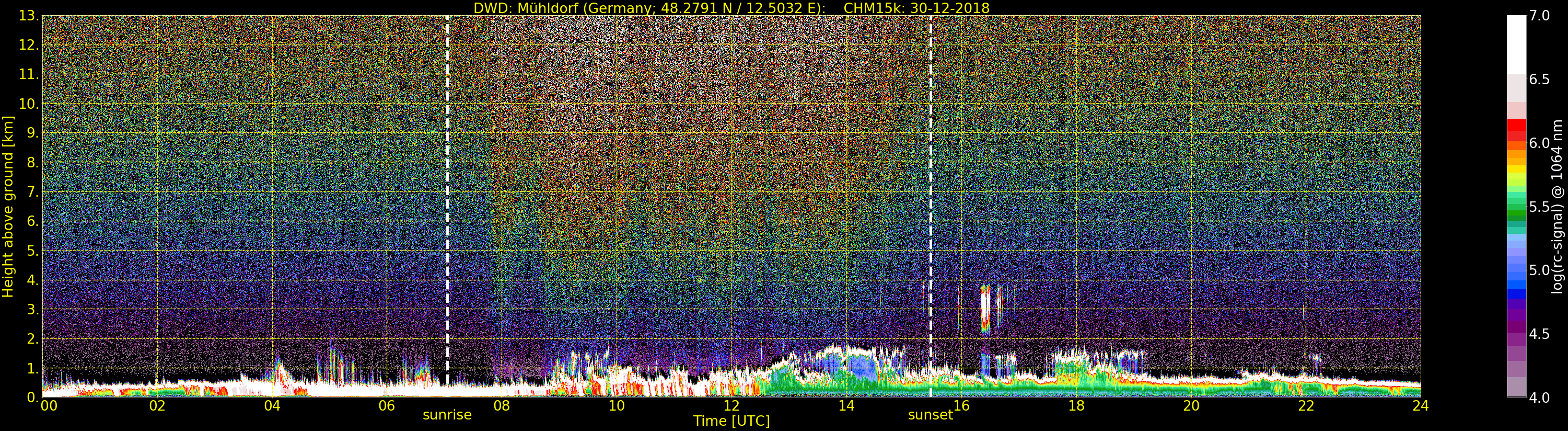Select the "sunset" label below the time axis

[931, 415]
